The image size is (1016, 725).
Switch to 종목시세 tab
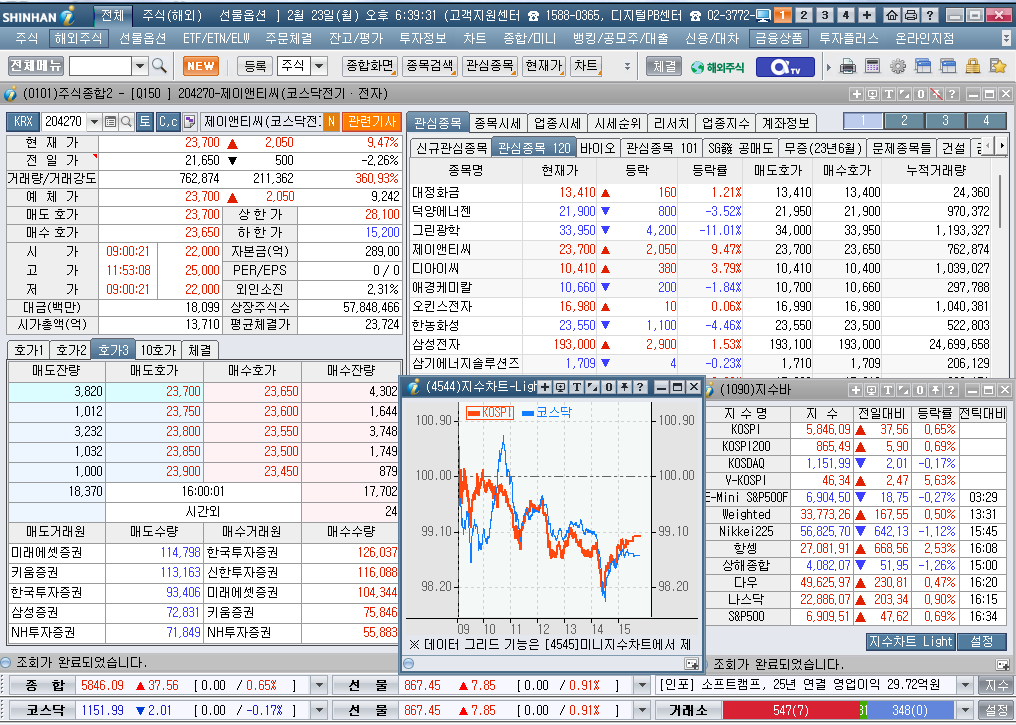click(497, 123)
